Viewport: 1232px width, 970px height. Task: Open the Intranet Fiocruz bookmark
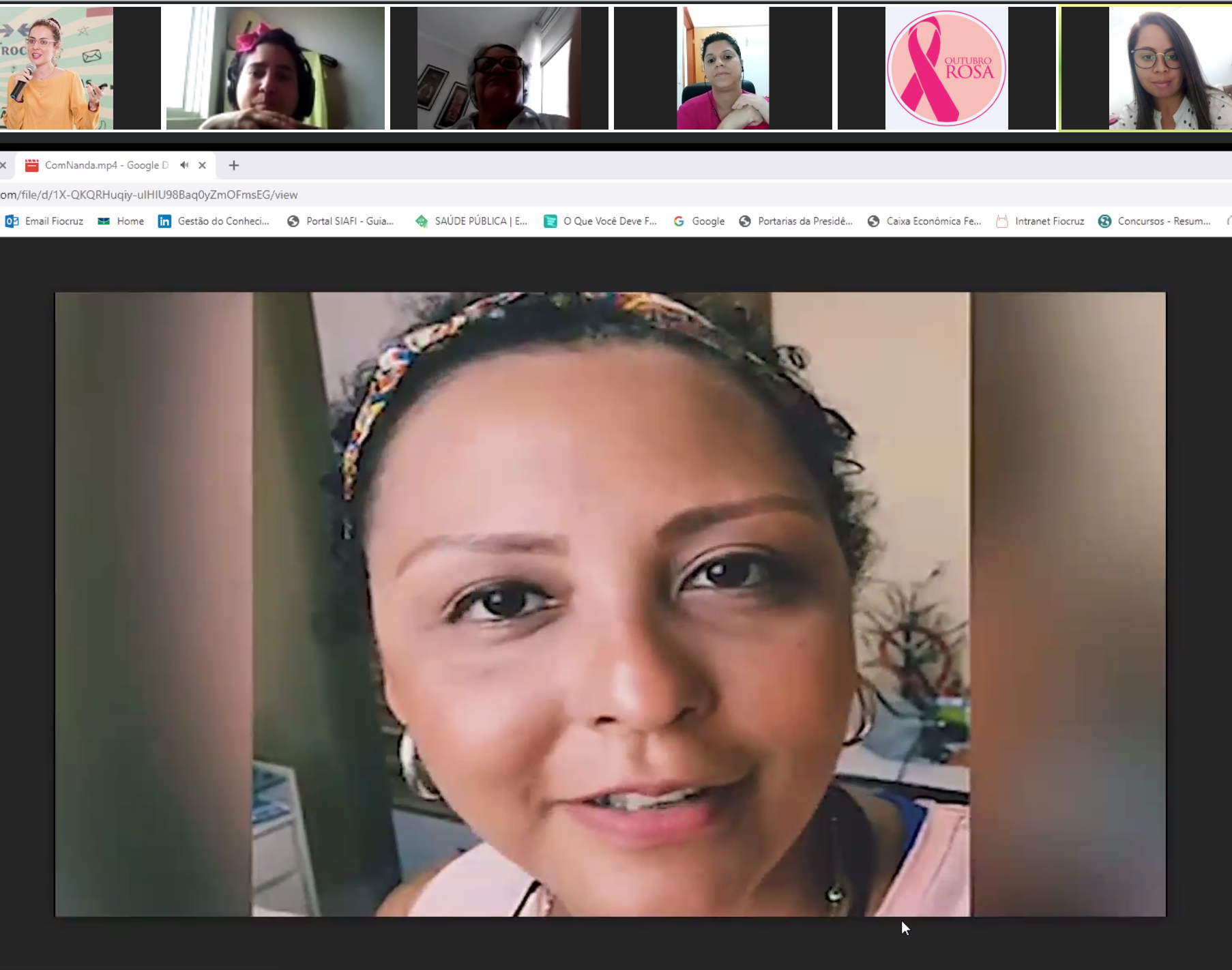1040,221
